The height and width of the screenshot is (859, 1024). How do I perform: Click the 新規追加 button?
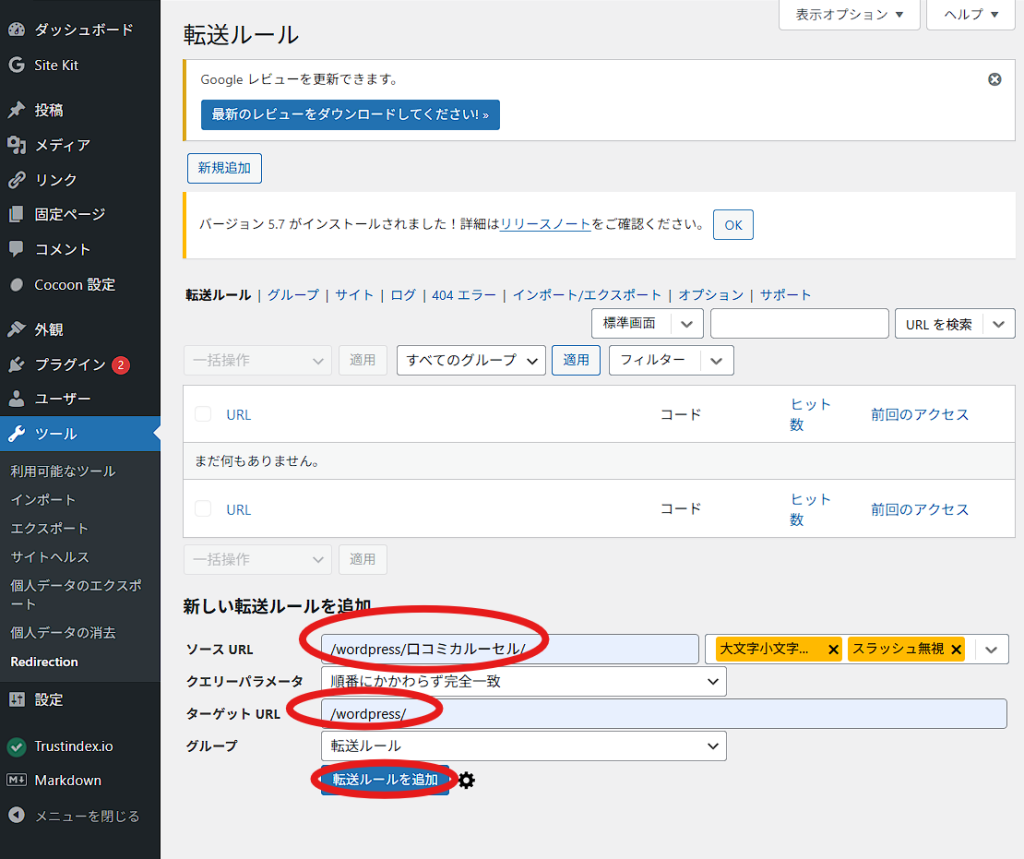(225, 168)
